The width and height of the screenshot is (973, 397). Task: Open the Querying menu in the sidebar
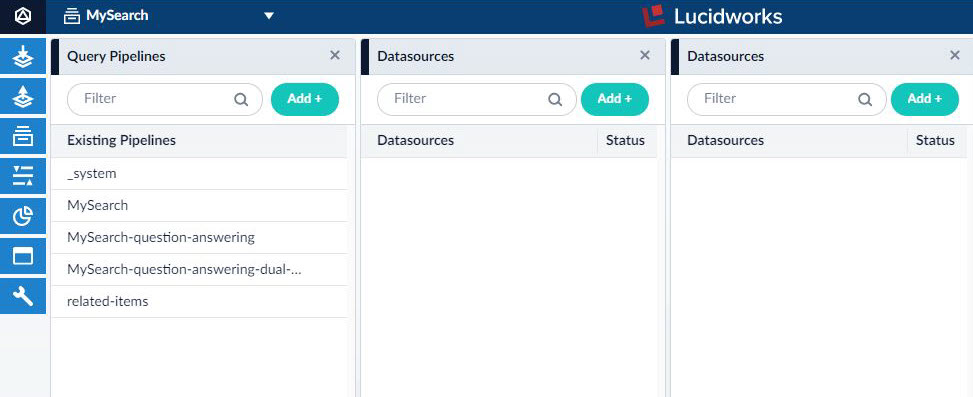click(x=23, y=96)
